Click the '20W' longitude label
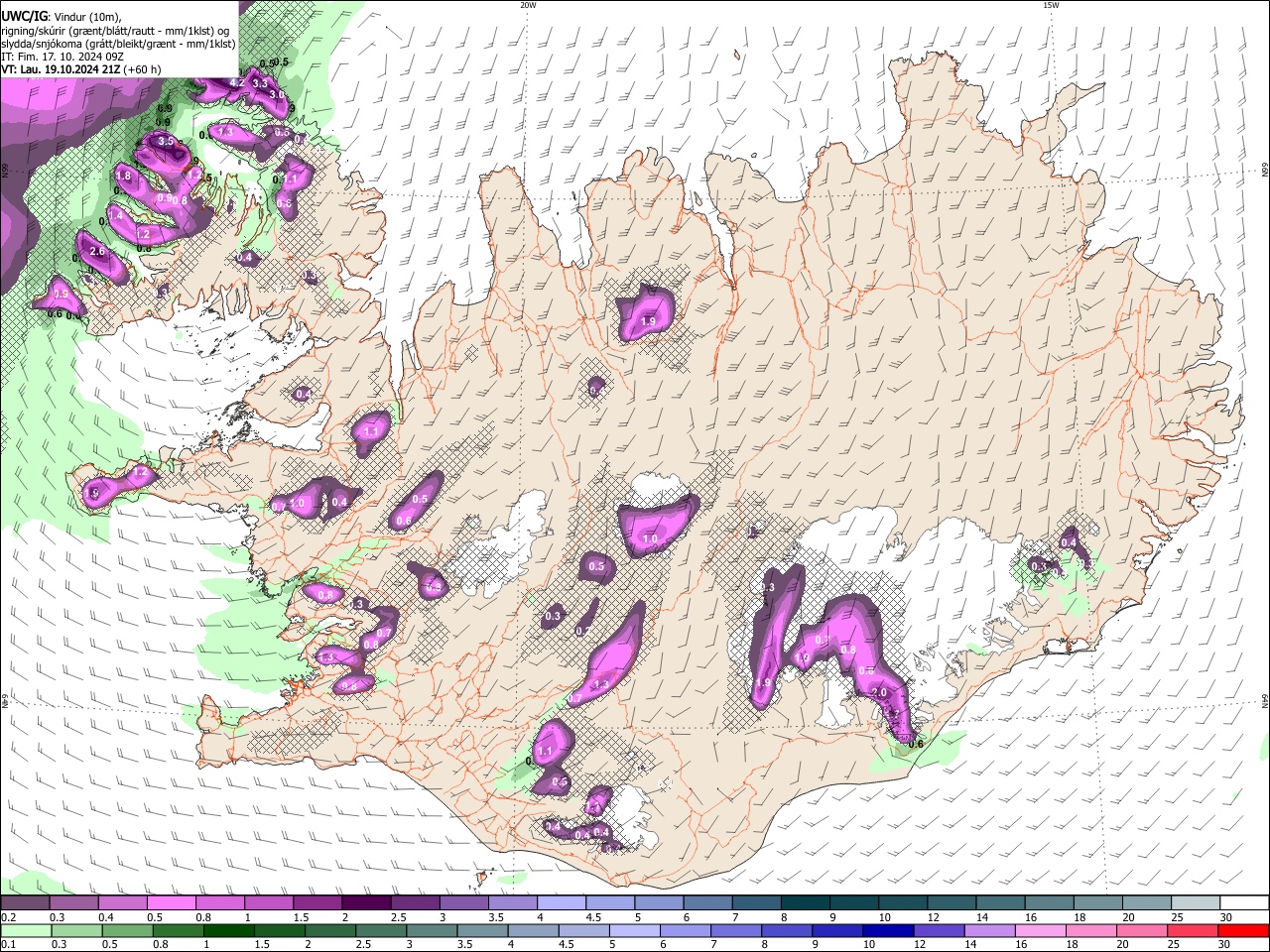Viewport: 1270px width, 952px height. click(x=528, y=5)
